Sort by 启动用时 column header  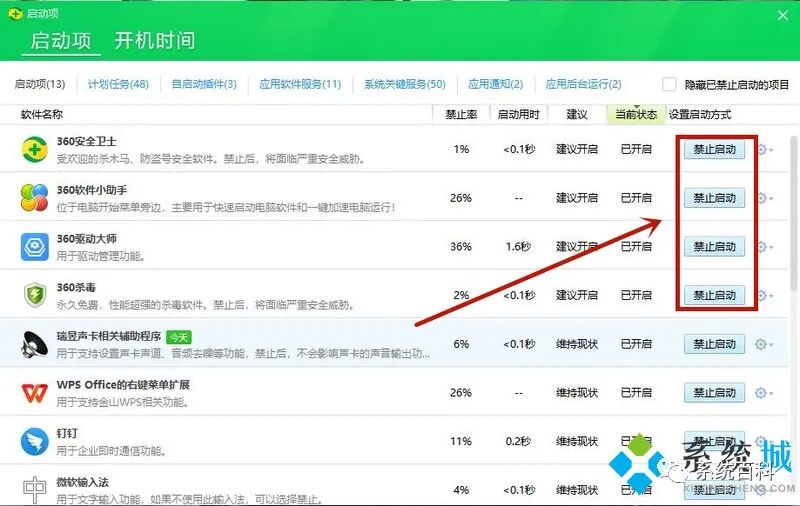pos(518,115)
